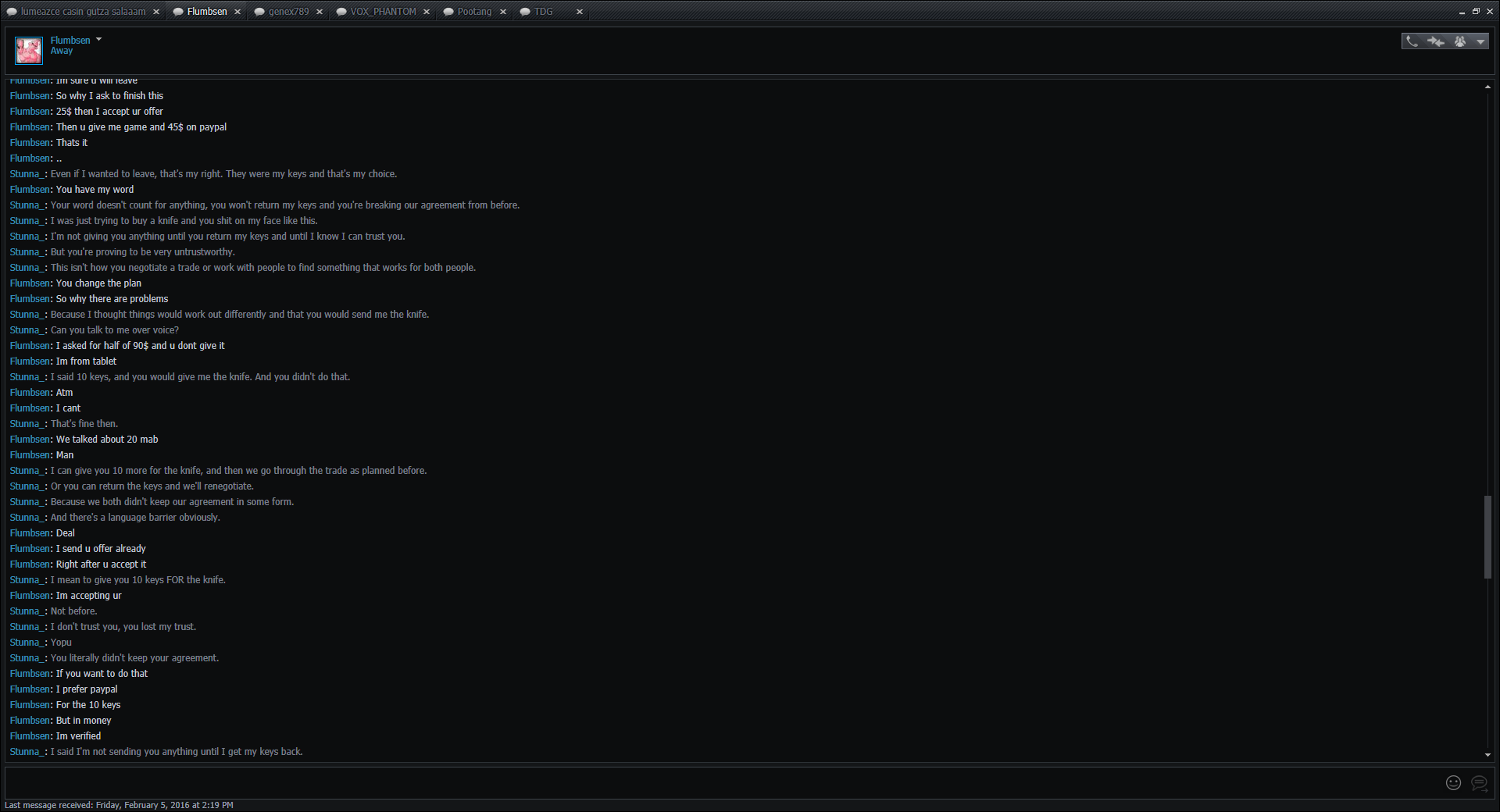Close the genex789 chat tab
The image size is (1500, 812).
[x=320, y=12]
